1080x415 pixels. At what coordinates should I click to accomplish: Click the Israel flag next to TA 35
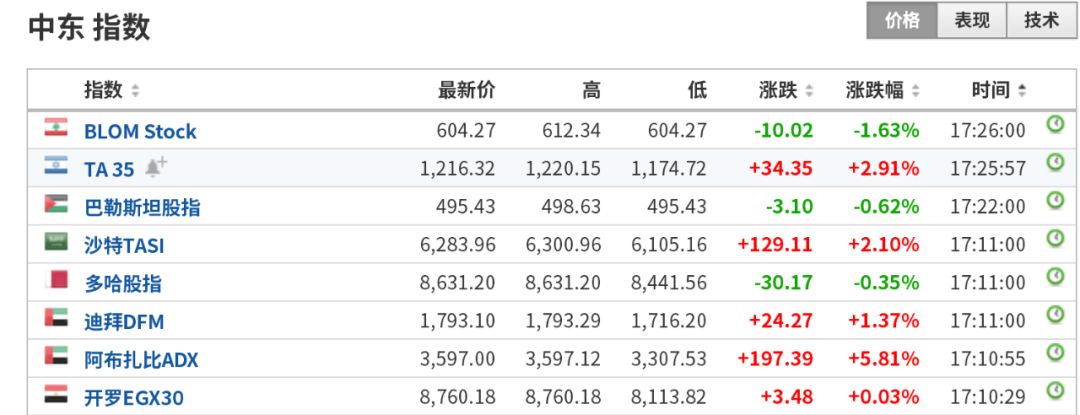point(55,166)
